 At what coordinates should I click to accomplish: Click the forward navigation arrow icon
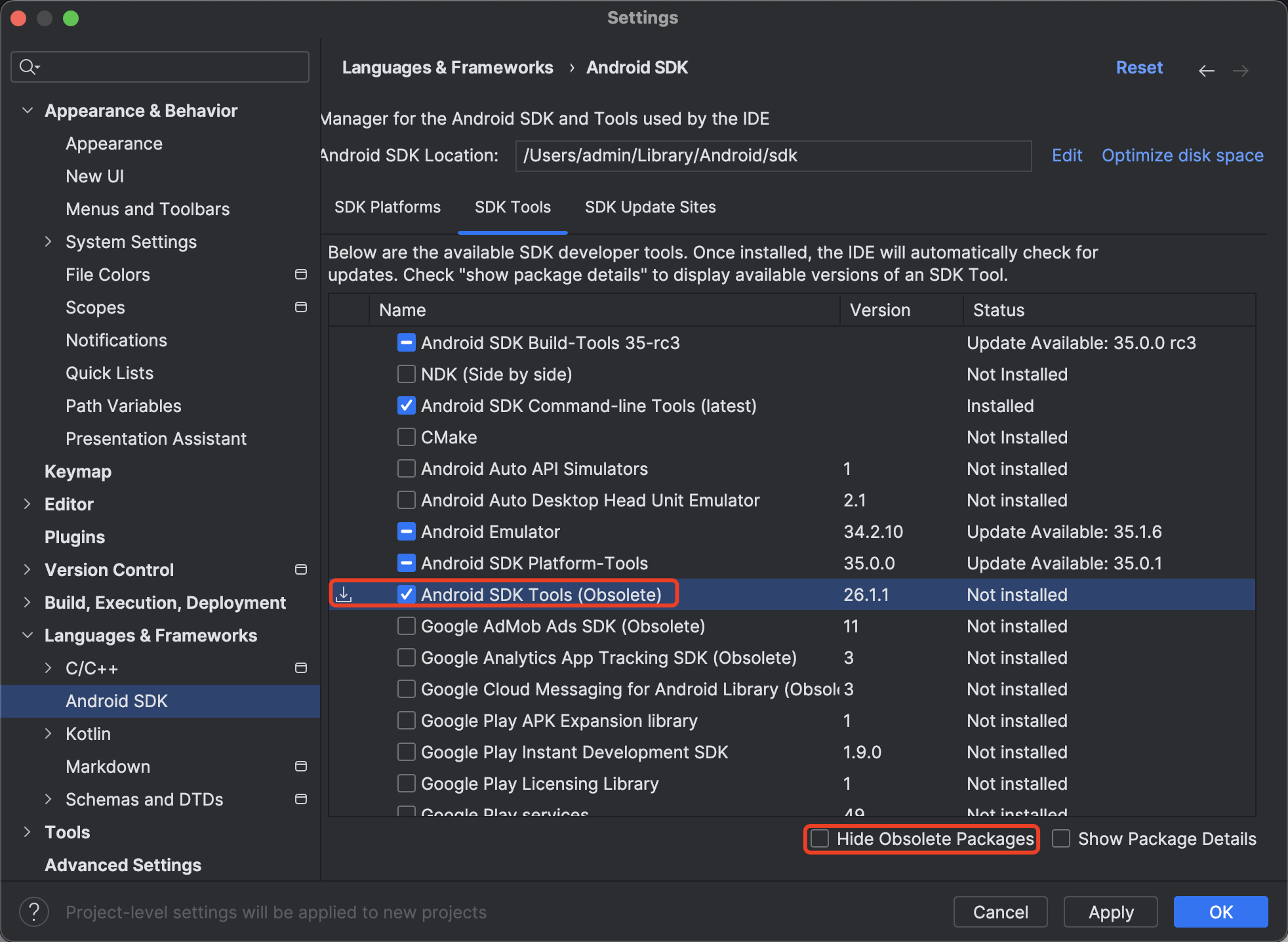(x=1240, y=70)
